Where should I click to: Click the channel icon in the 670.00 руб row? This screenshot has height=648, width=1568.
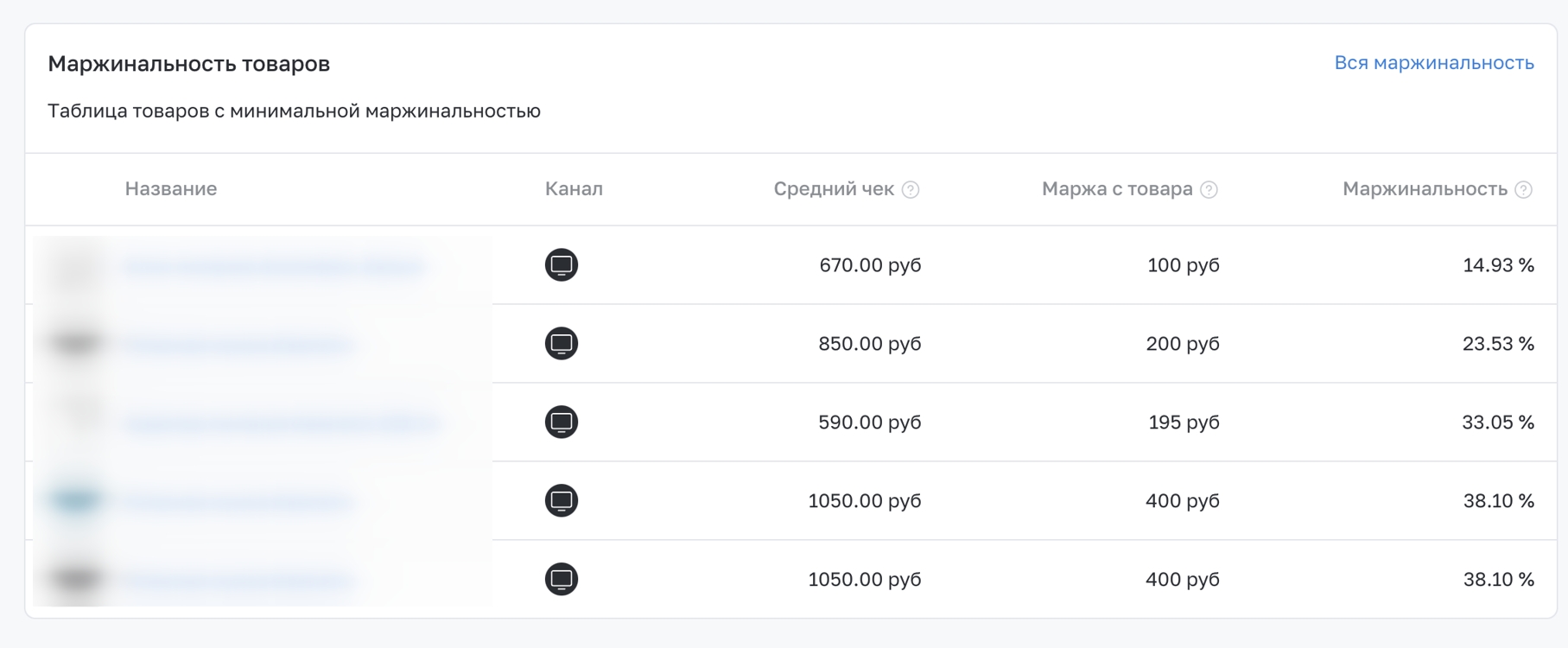click(x=562, y=265)
